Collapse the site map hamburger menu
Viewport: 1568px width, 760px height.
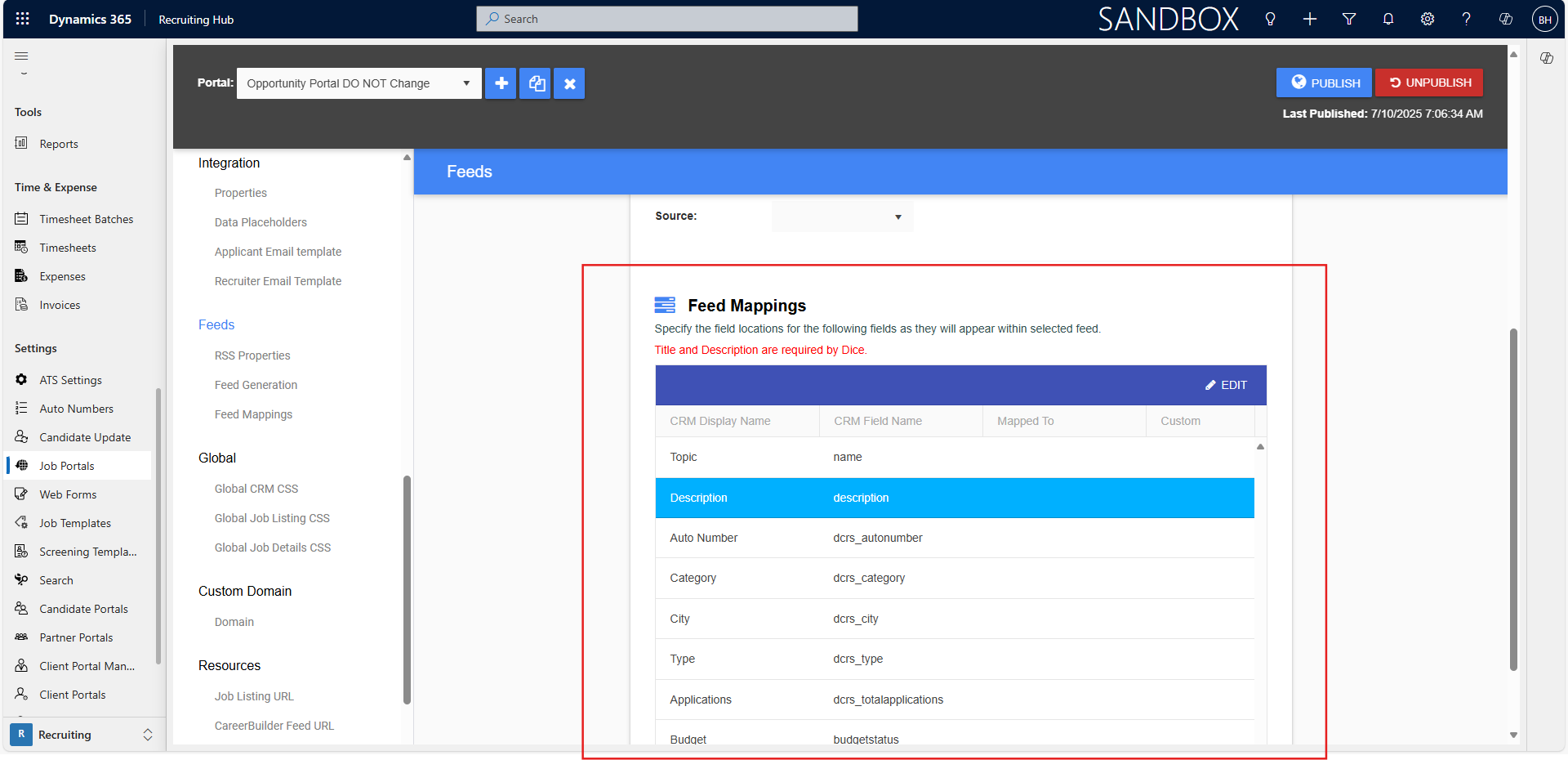[x=21, y=56]
